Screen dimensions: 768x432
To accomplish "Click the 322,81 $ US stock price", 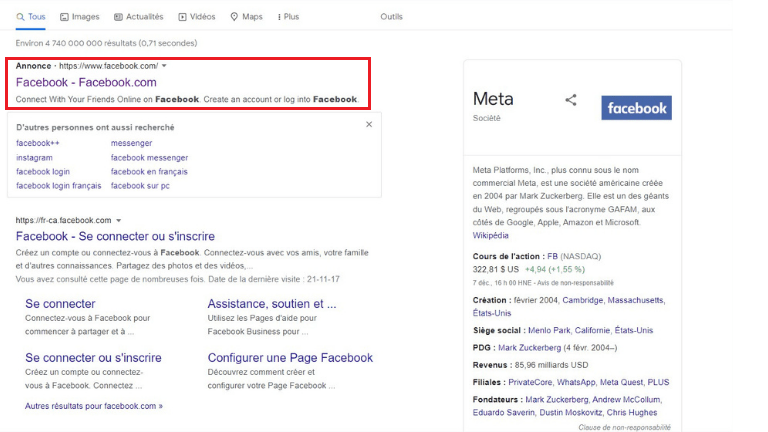I will tap(495, 269).
